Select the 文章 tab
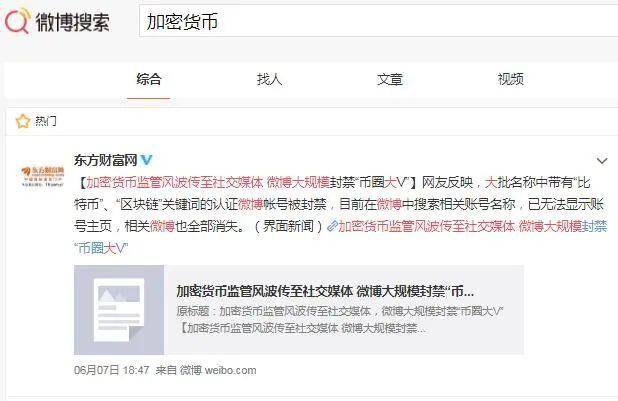The width and height of the screenshot is (618, 401). pos(390,79)
